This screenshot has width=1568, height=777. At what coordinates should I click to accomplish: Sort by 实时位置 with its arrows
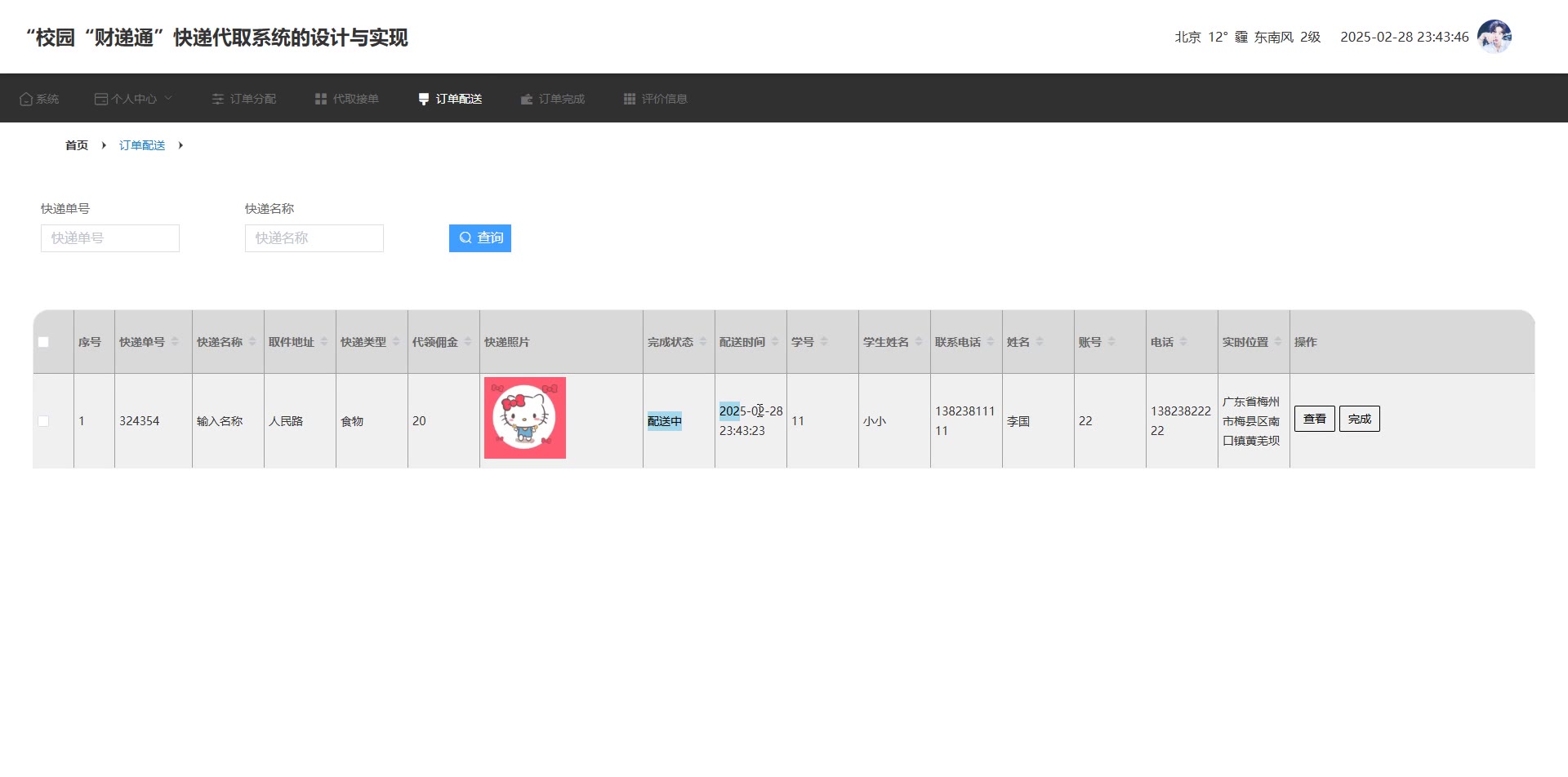1278,342
